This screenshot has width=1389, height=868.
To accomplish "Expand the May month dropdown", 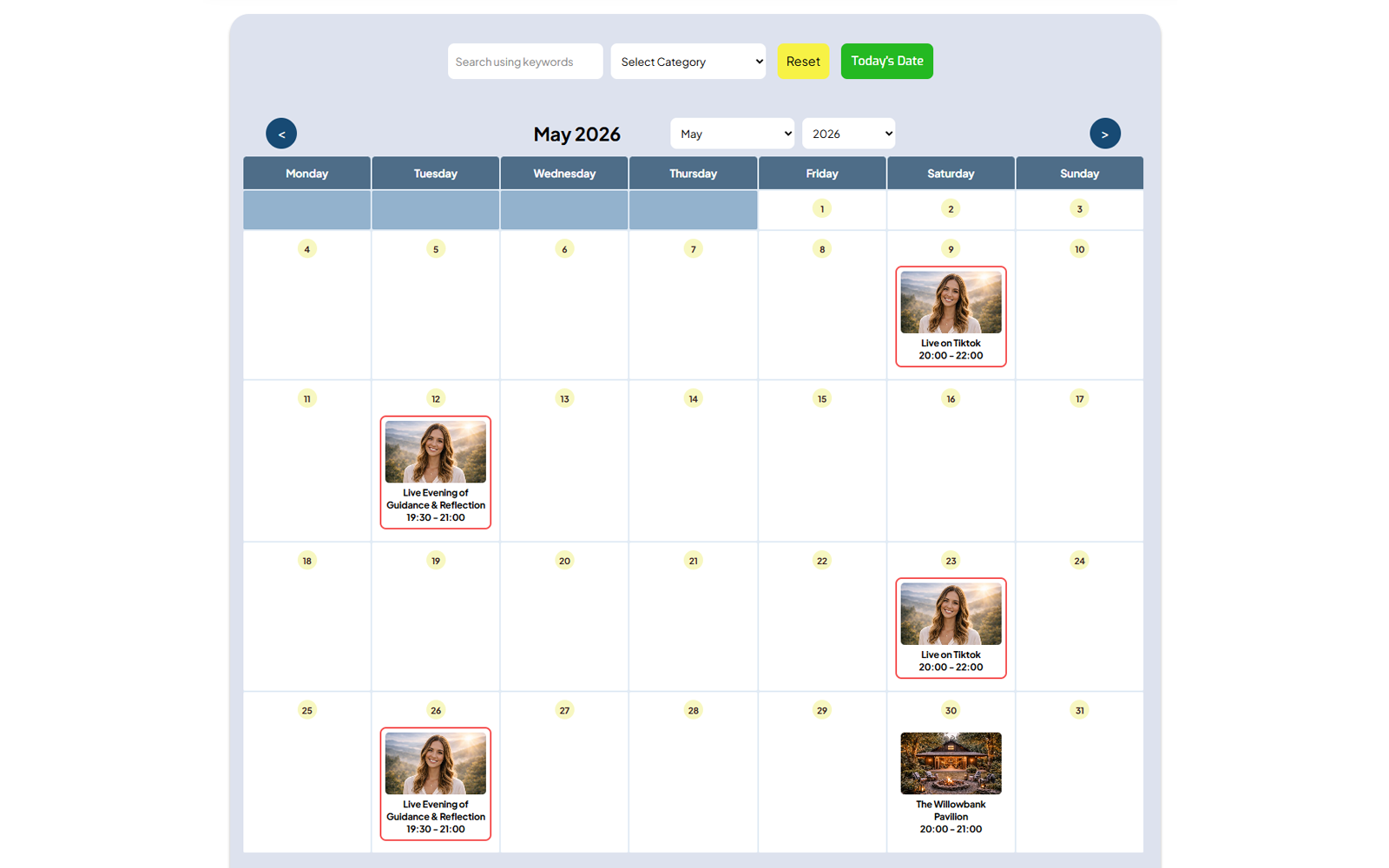I will (x=732, y=134).
